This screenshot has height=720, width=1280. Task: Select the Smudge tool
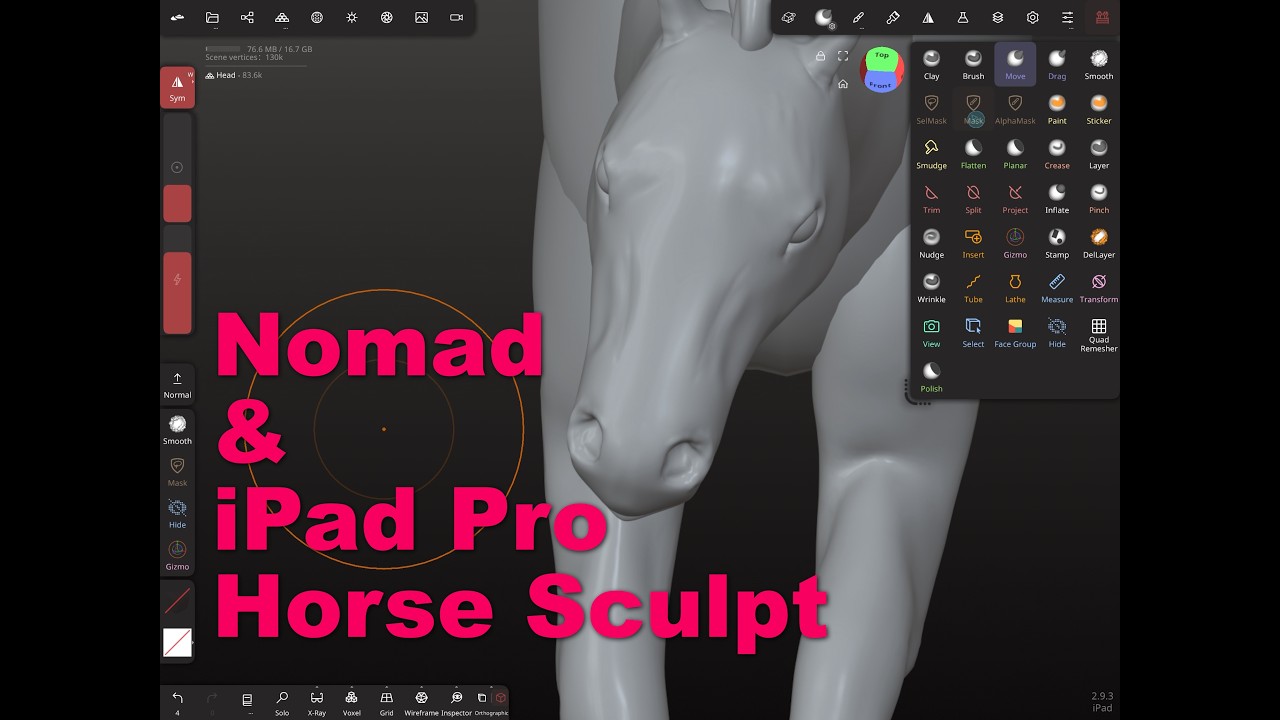931,155
